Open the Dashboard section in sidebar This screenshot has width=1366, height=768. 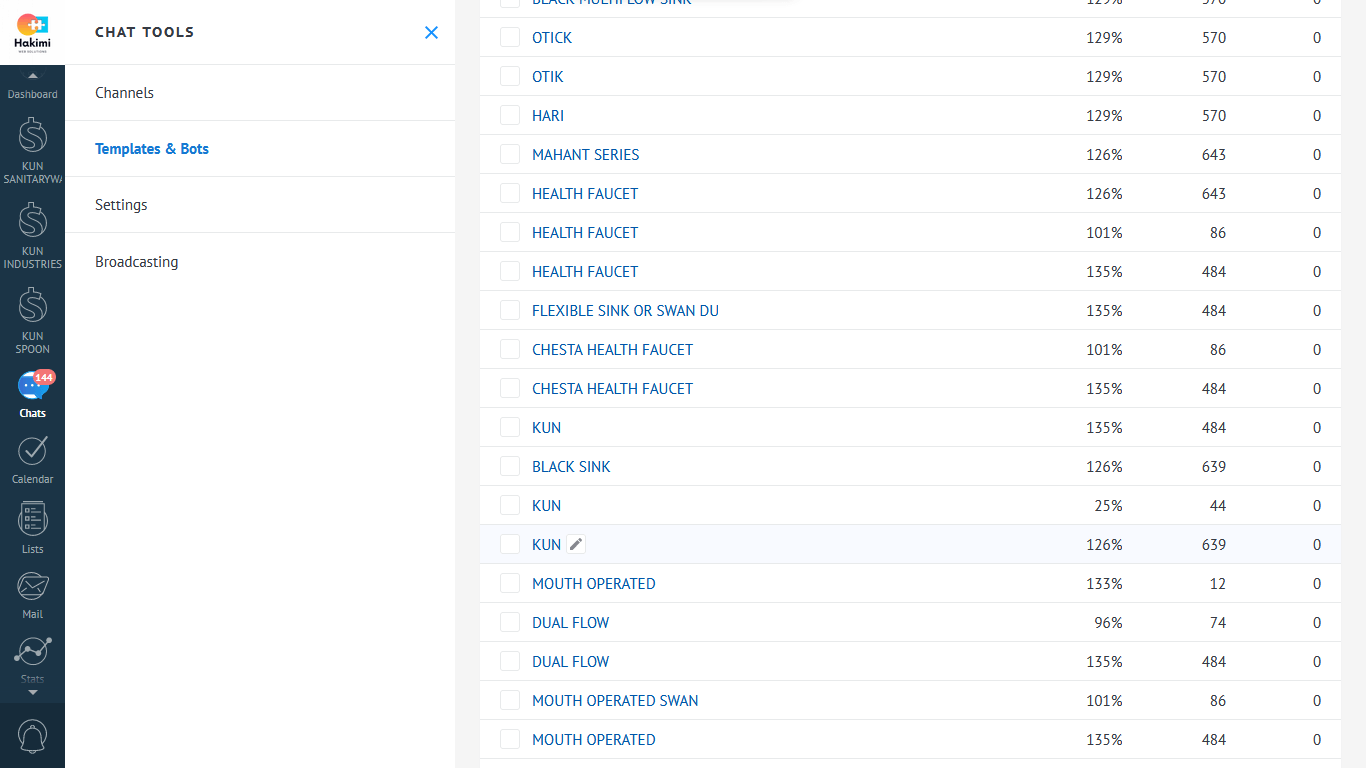32,94
